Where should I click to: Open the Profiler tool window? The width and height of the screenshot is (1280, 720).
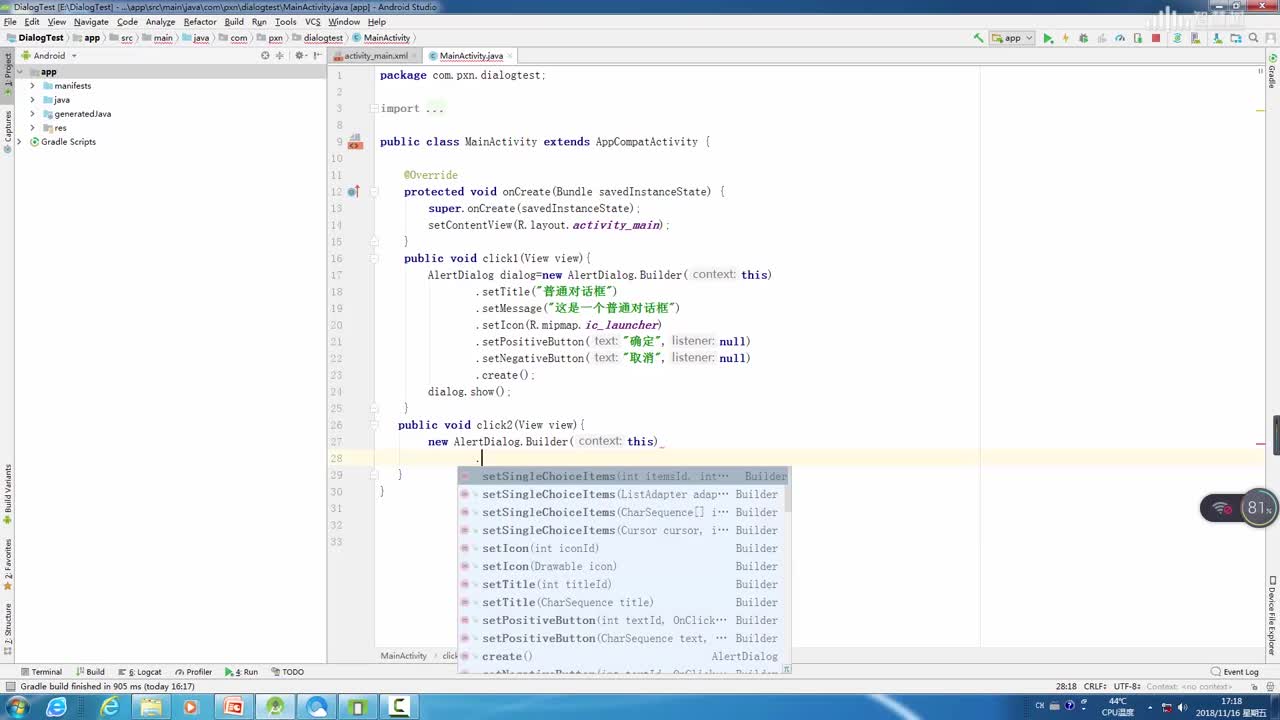pyautogui.click(x=193, y=672)
